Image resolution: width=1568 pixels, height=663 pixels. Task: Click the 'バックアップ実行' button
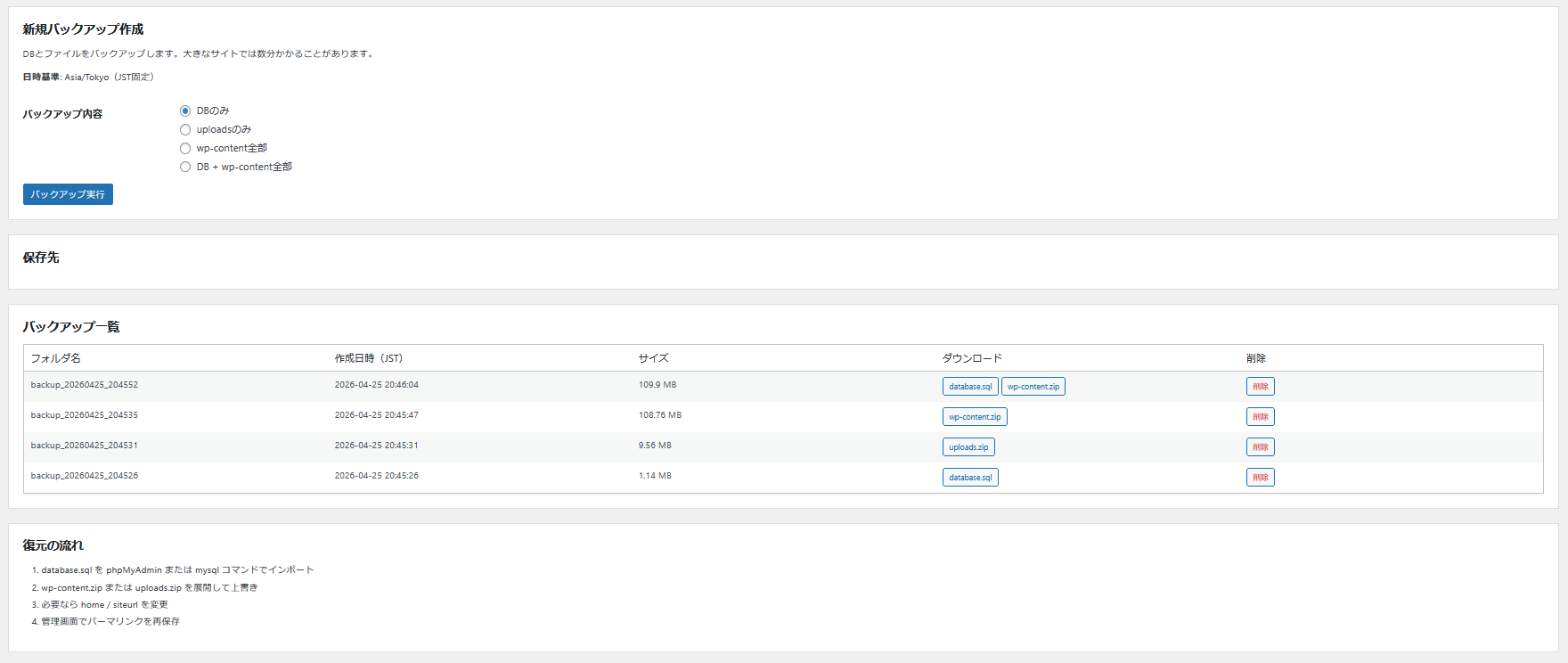click(x=68, y=194)
